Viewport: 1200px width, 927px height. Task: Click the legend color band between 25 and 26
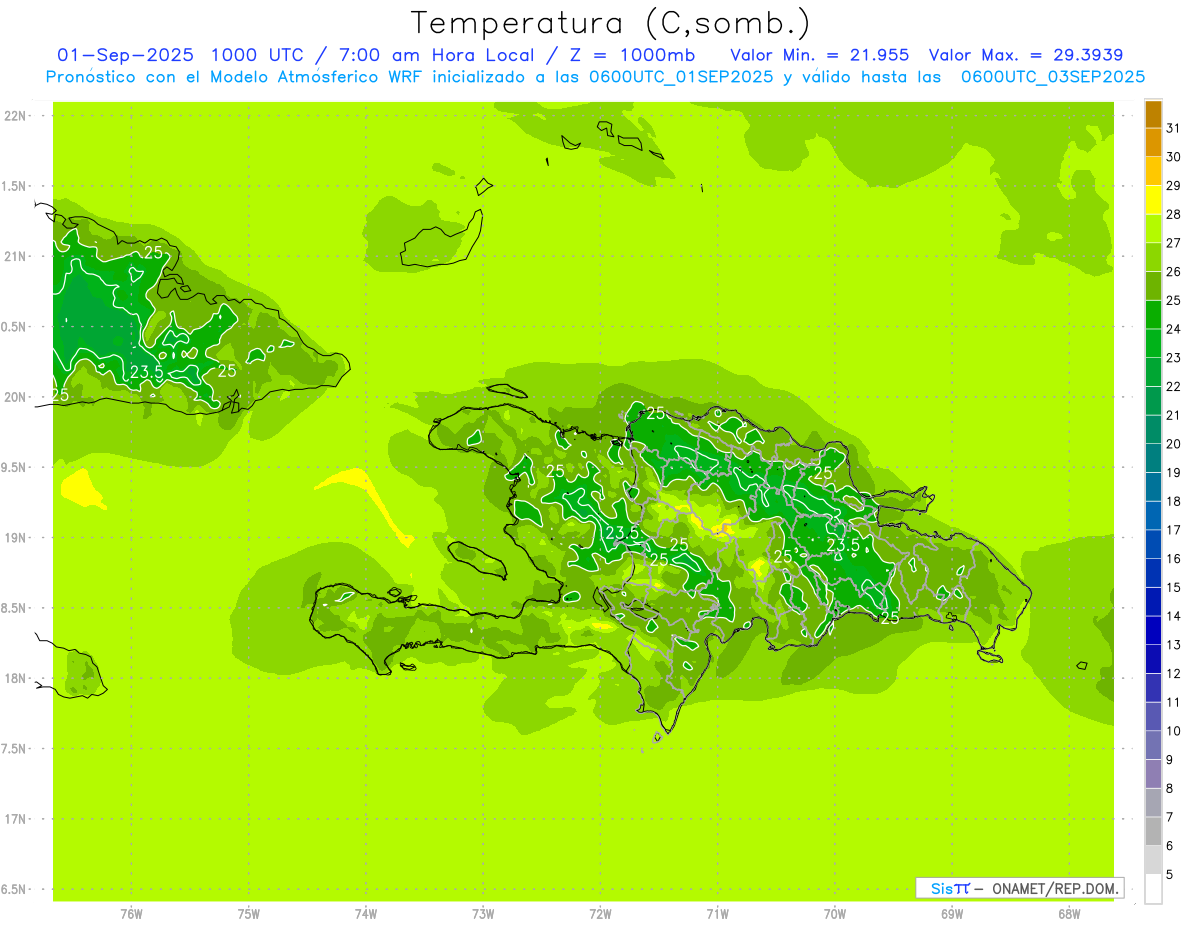click(1153, 286)
